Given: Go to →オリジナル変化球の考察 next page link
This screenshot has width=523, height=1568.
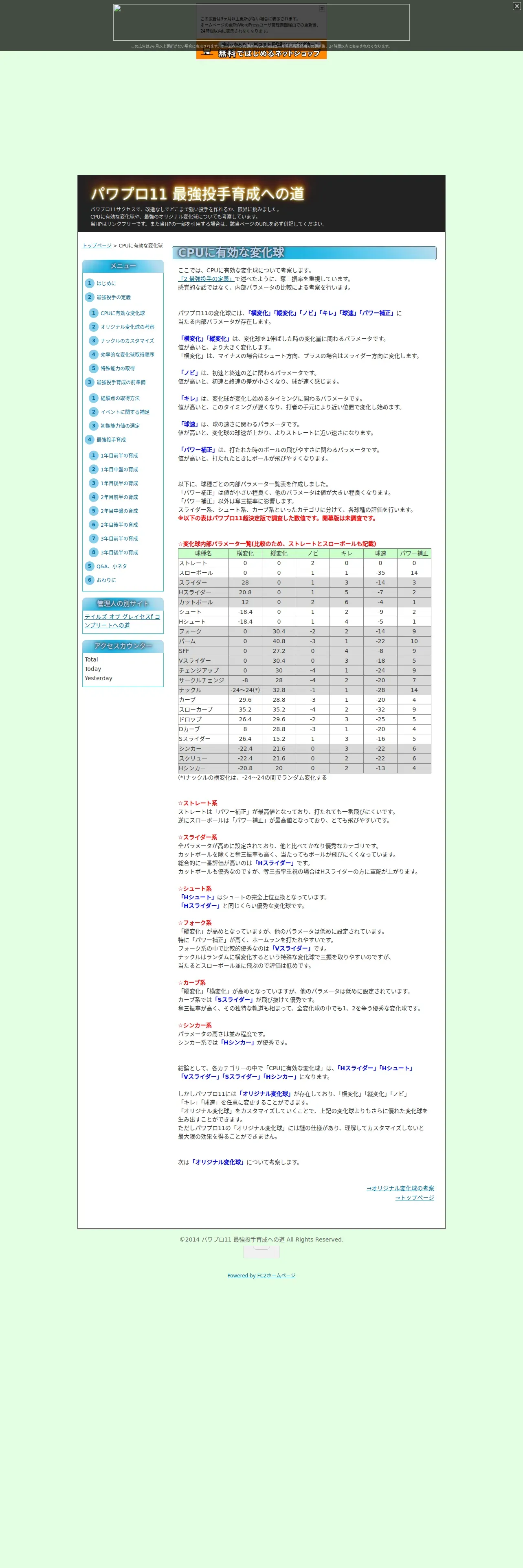Looking at the screenshot, I should [x=400, y=1188].
